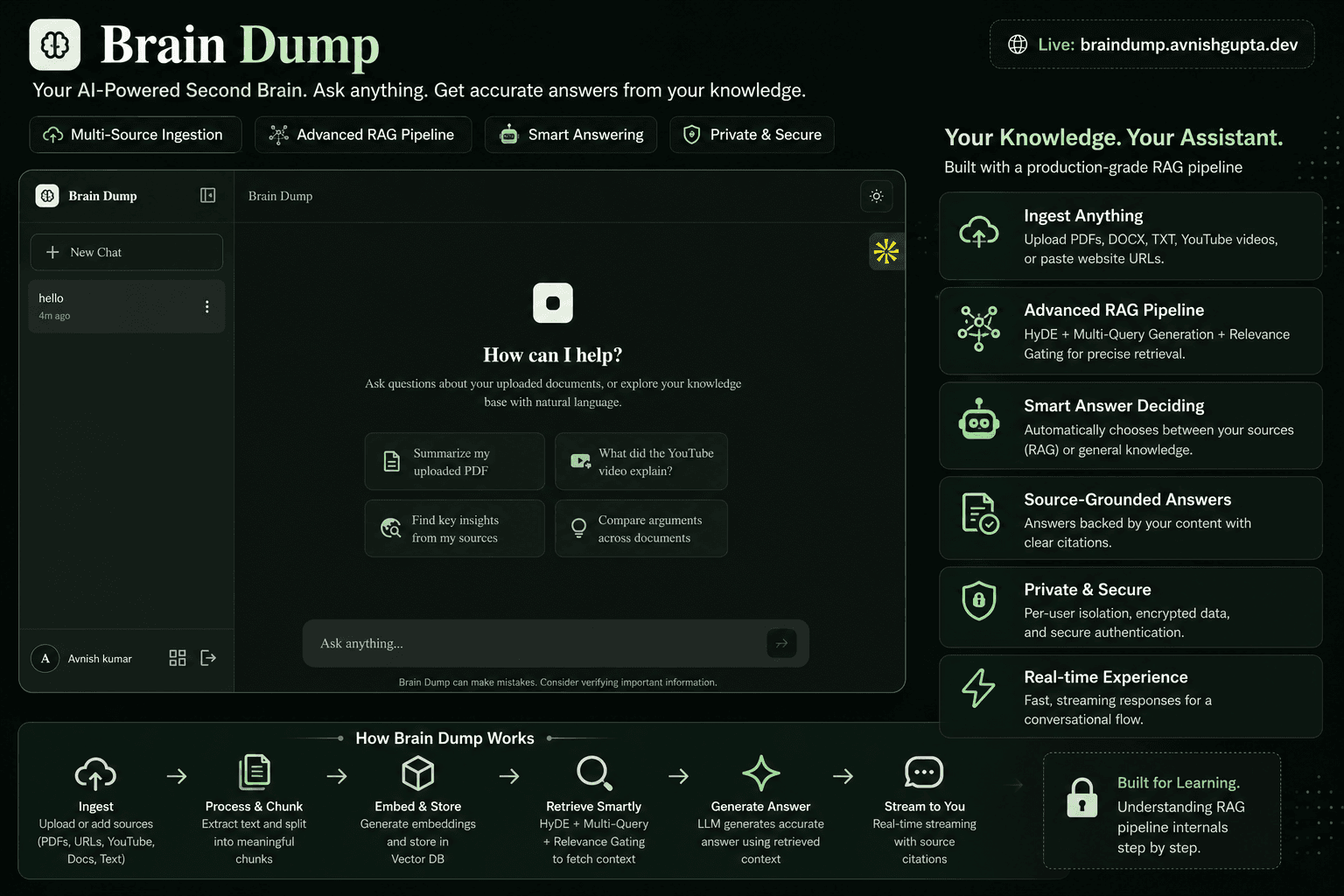Click the shield icon in Private & Secure pill
The width and height of the screenshot is (1344, 896).
(691, 135)
